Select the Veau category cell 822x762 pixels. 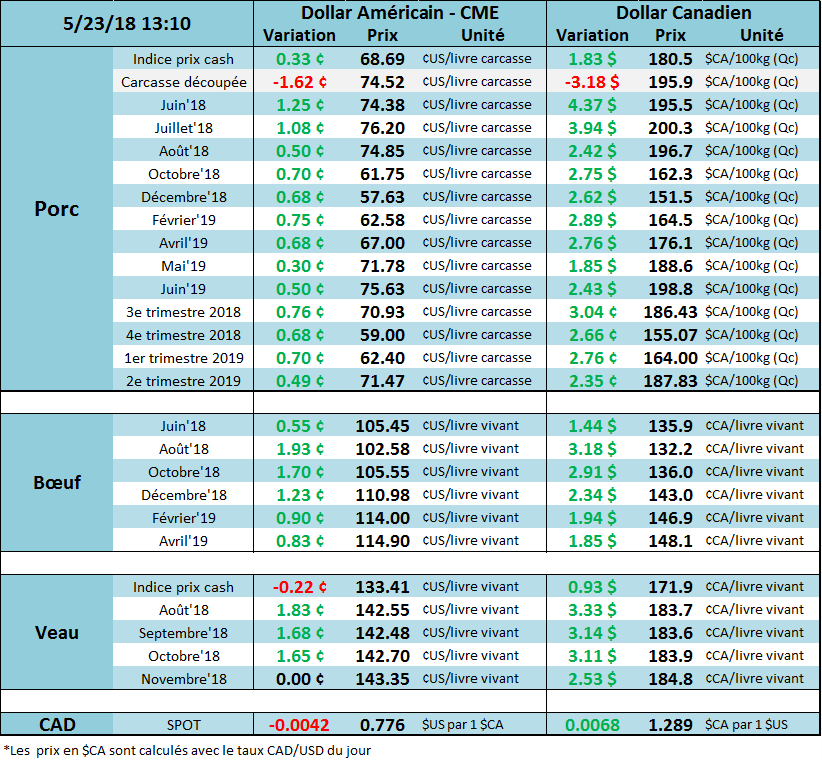56,632
